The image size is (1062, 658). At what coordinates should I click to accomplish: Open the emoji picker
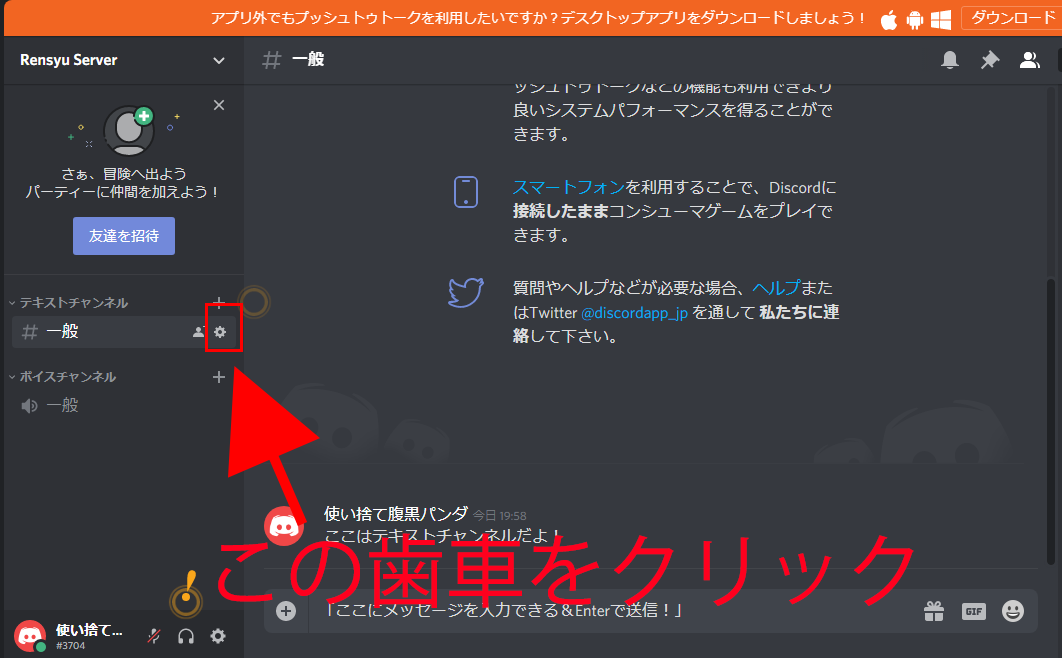[x=1013, y=611]
